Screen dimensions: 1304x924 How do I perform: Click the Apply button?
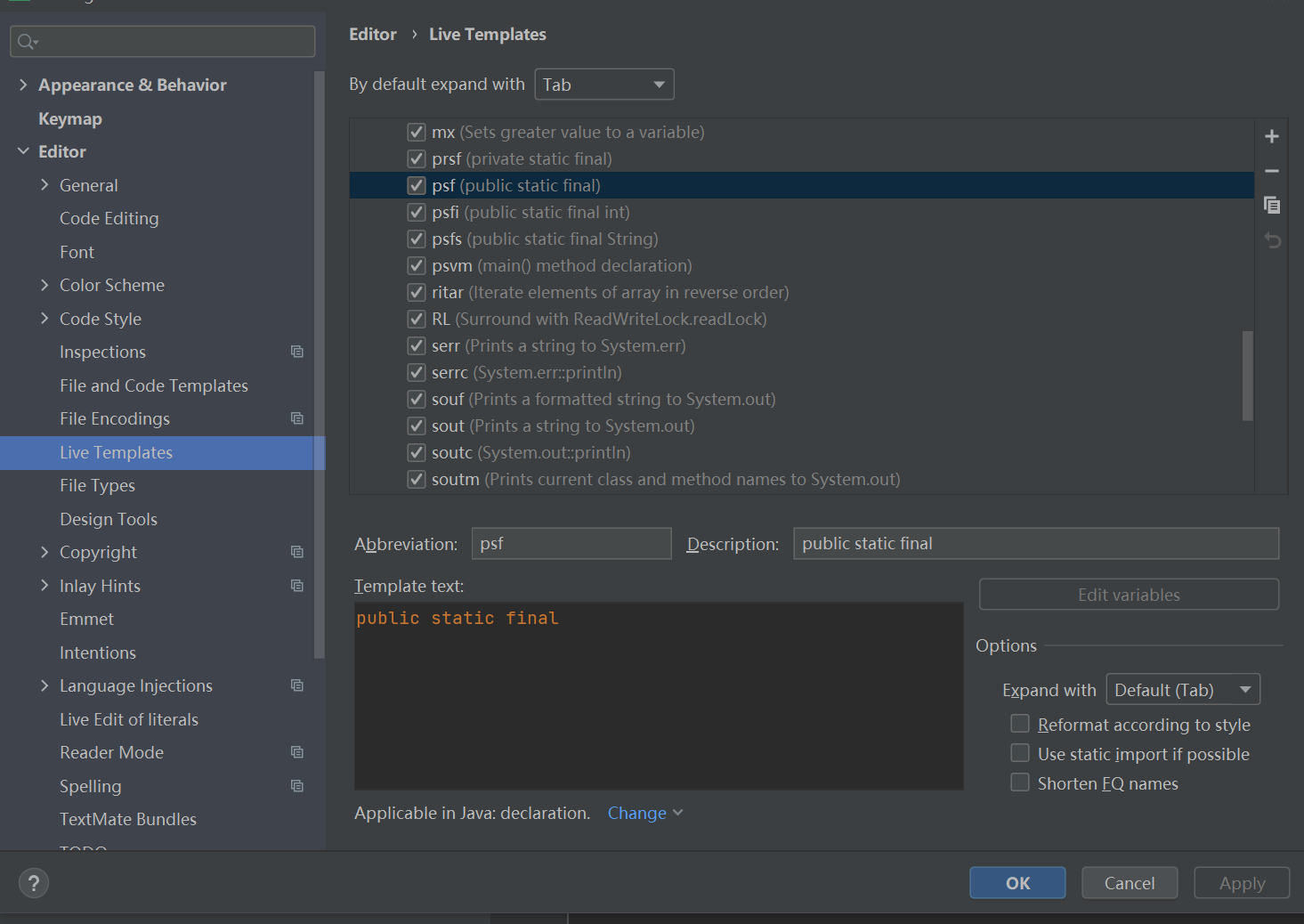point(1242,883)
